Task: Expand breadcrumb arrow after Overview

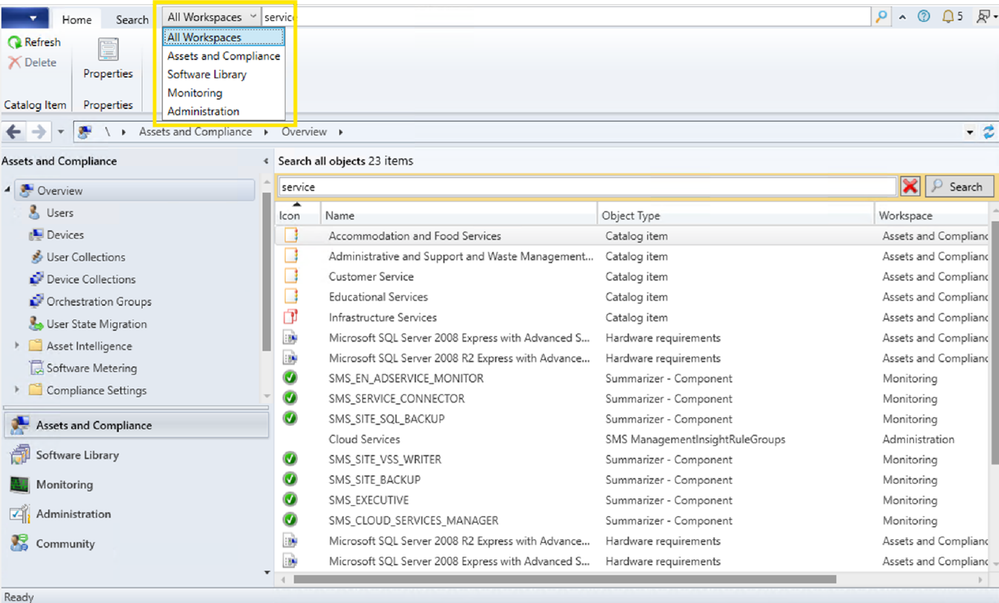Action: pyautogui.click(x=340, y=132)
